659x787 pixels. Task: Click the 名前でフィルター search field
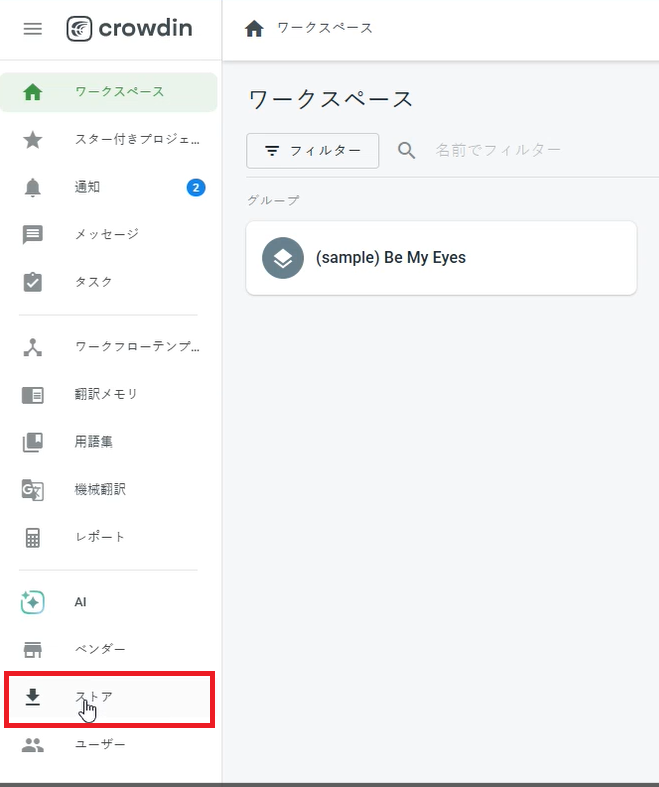click(x=532, y=151)
